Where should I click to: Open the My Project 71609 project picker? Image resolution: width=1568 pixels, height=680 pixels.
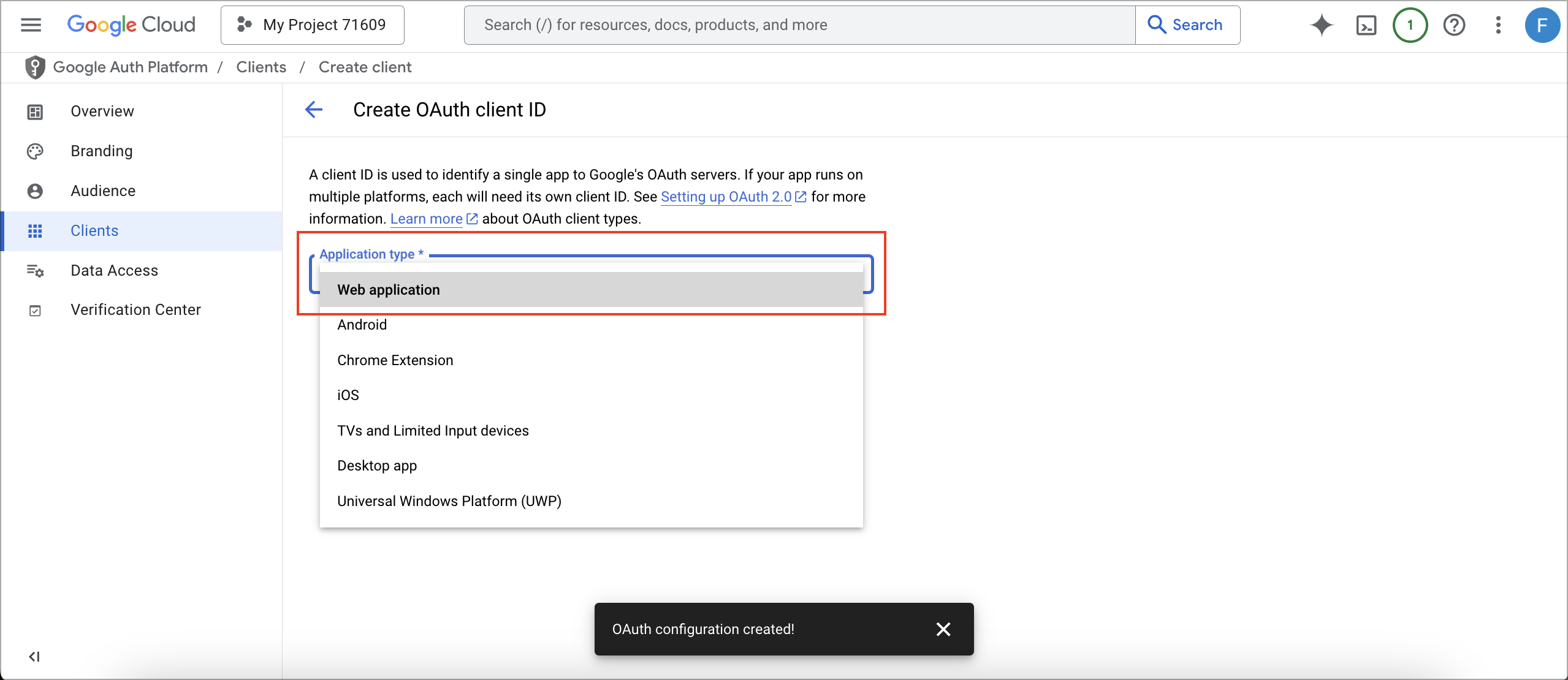312,25
